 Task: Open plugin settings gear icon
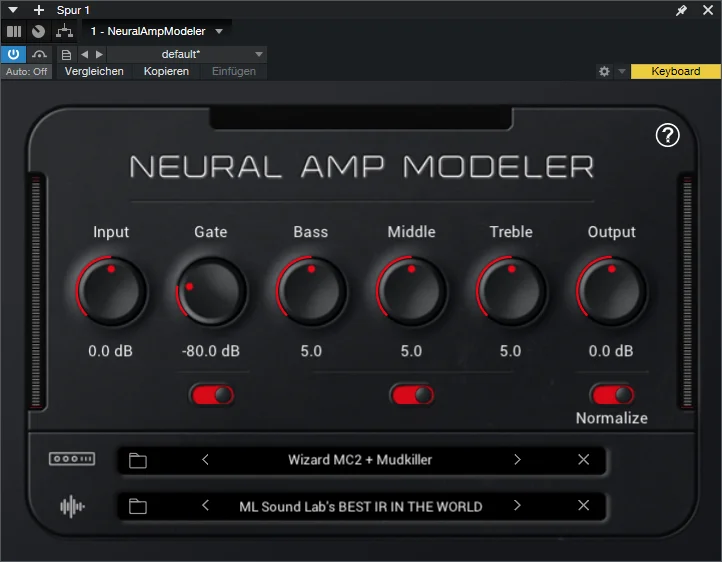604,71
